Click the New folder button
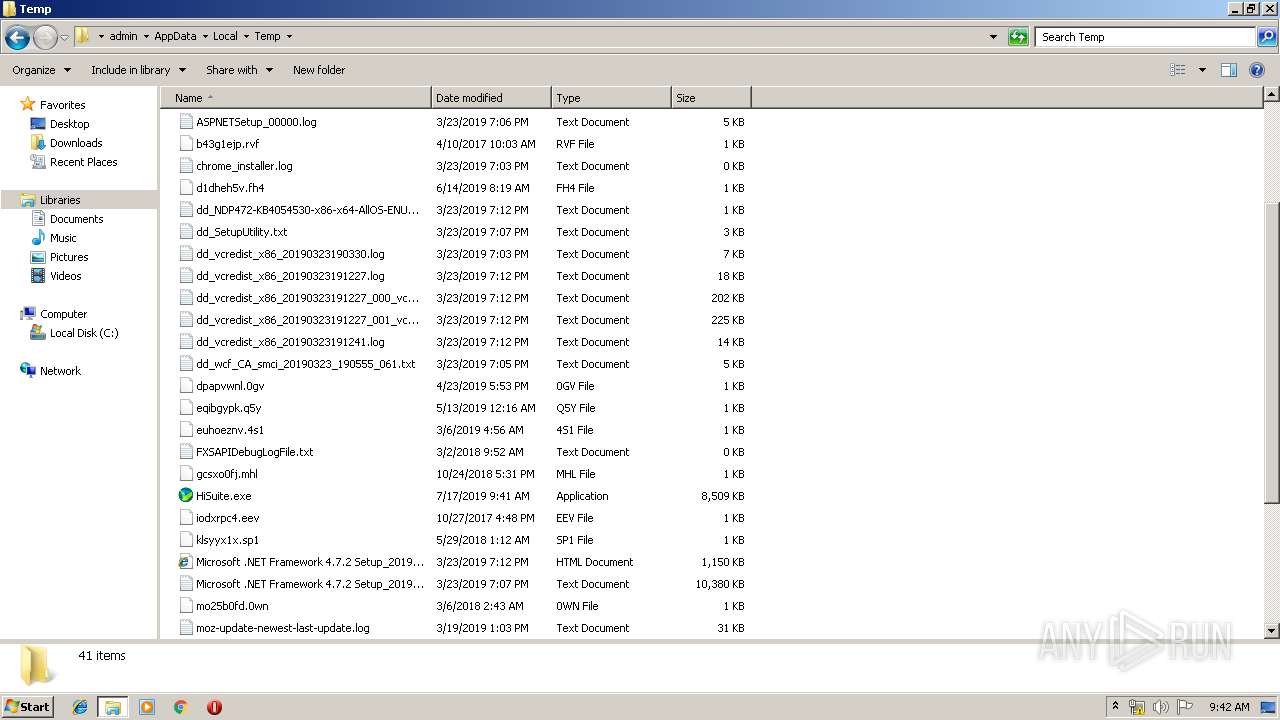The width and height of the screenshot is (1280, 720). [319, 70]
